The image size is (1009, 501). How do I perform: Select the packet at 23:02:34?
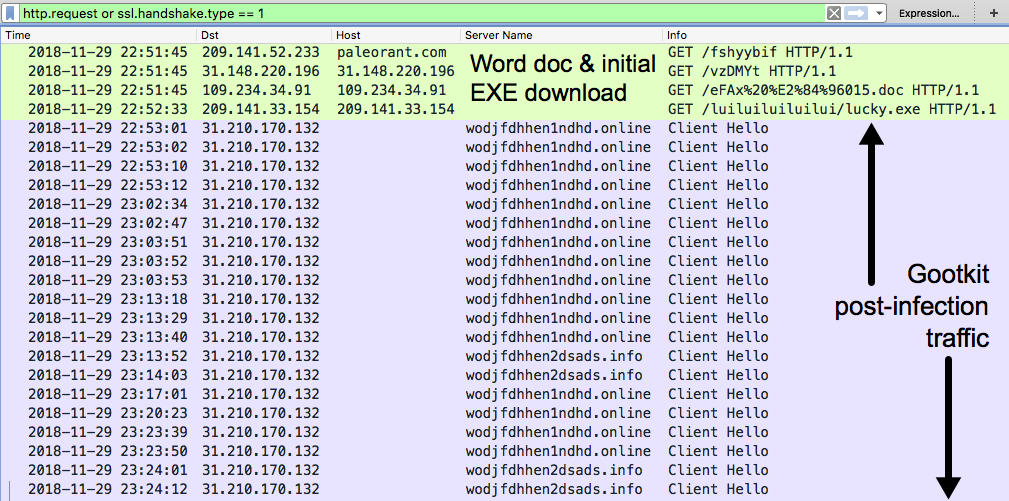[x=504, y=205]
